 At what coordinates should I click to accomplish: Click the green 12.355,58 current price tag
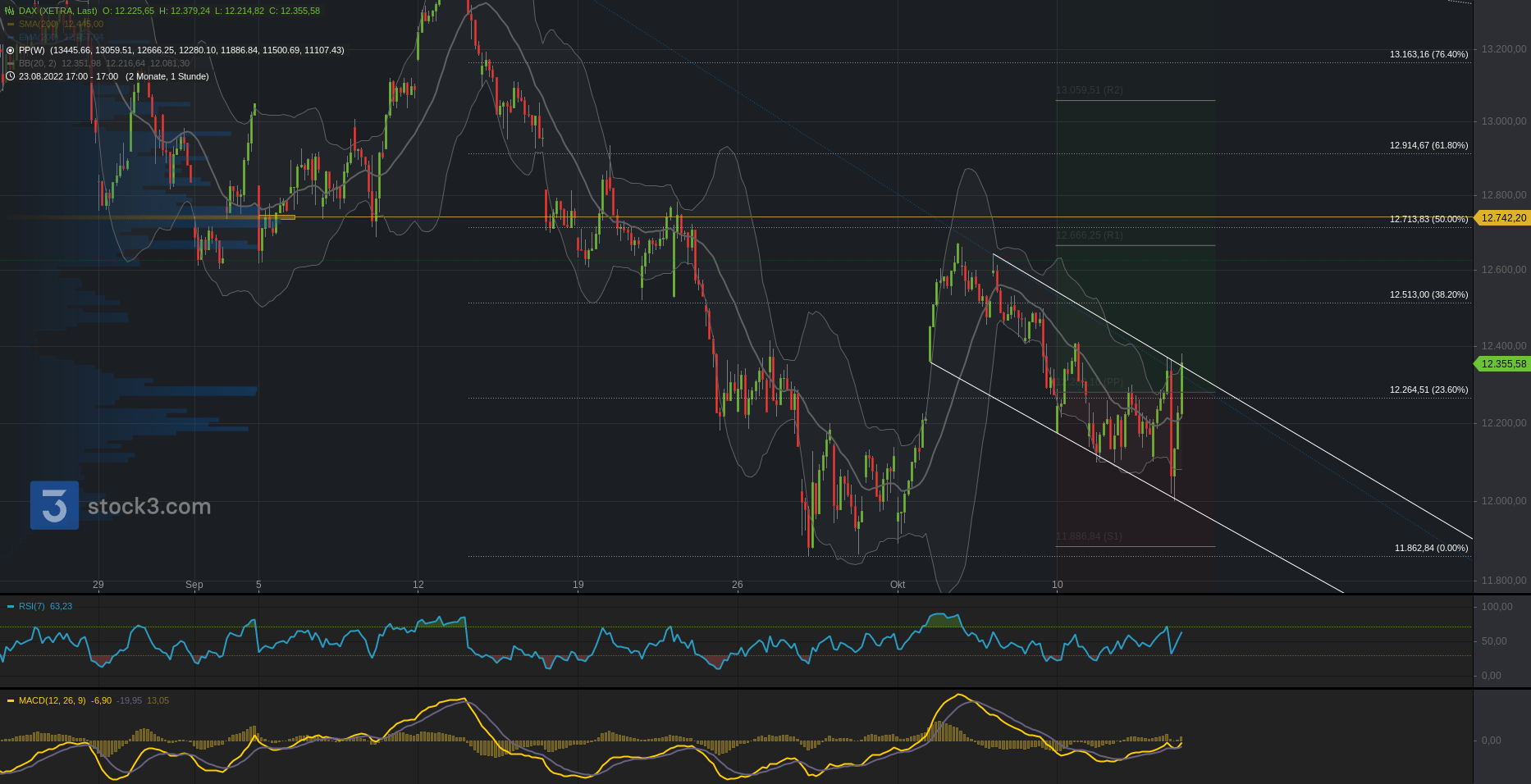tap(1503, 364)
